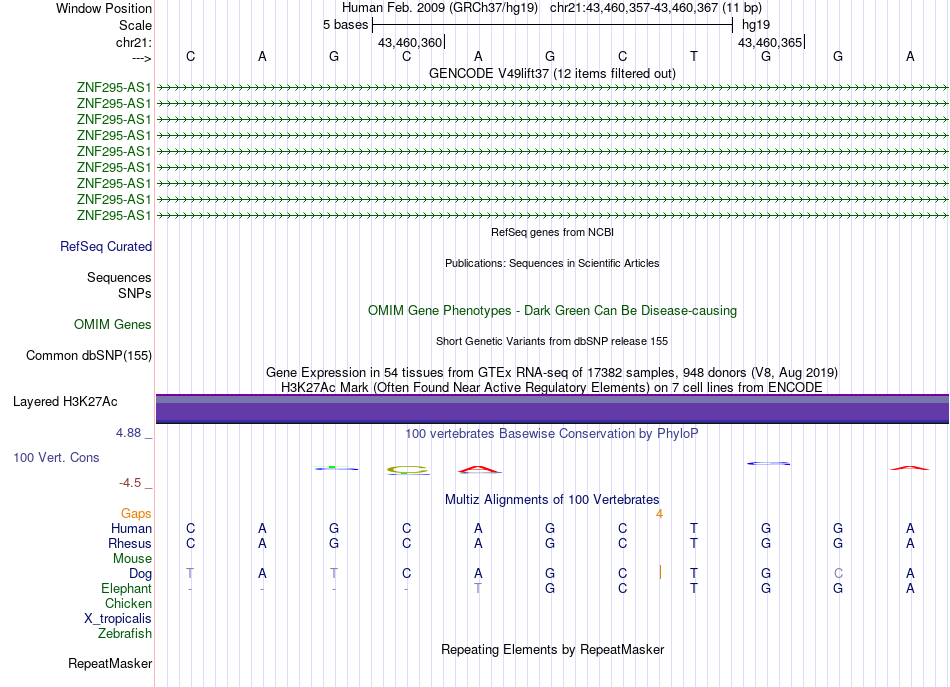Click the '5 bases' scale bar label

[345, 25]
